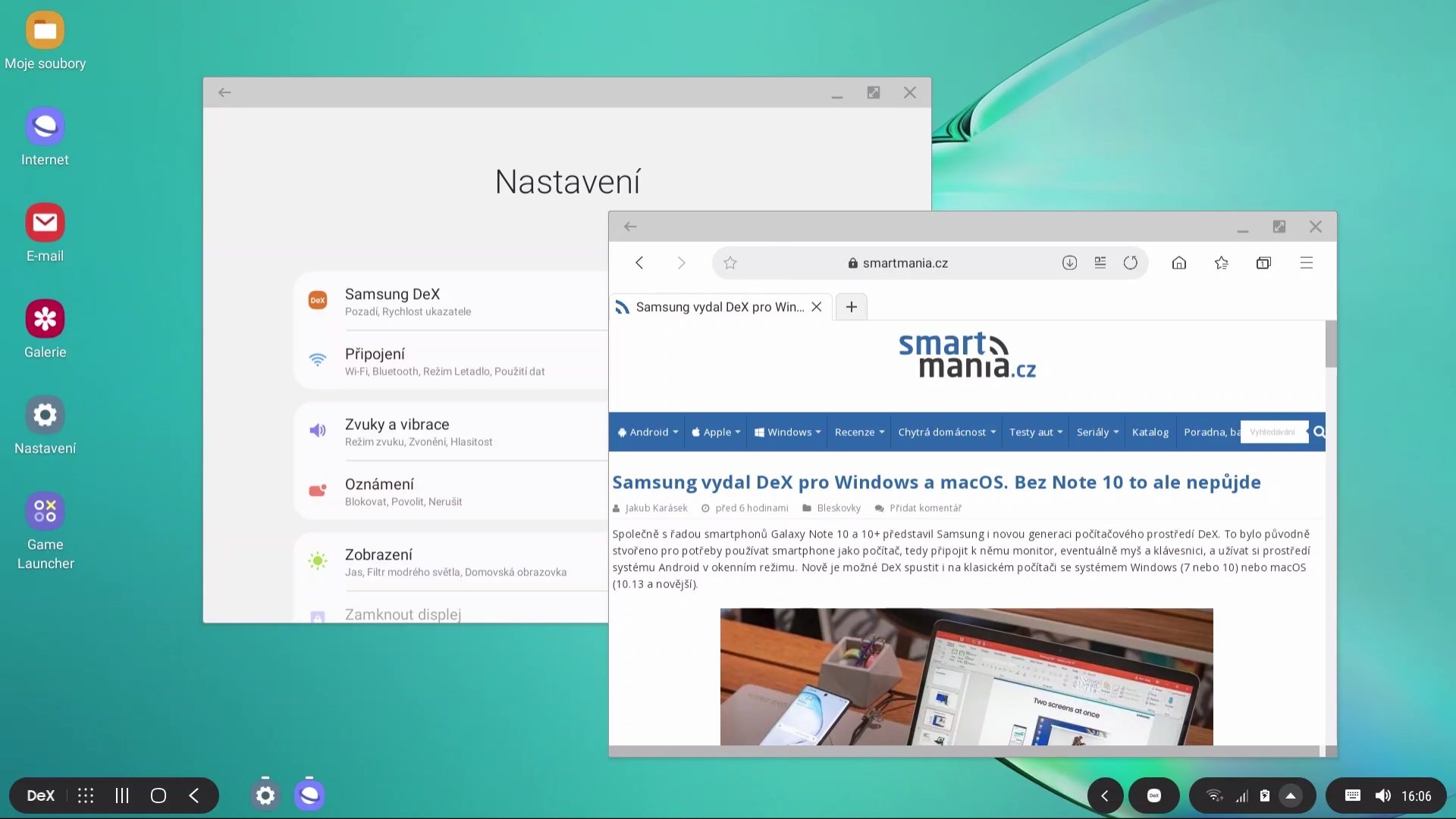
Task: Open Připojení settings
Action: pos(451,361)
